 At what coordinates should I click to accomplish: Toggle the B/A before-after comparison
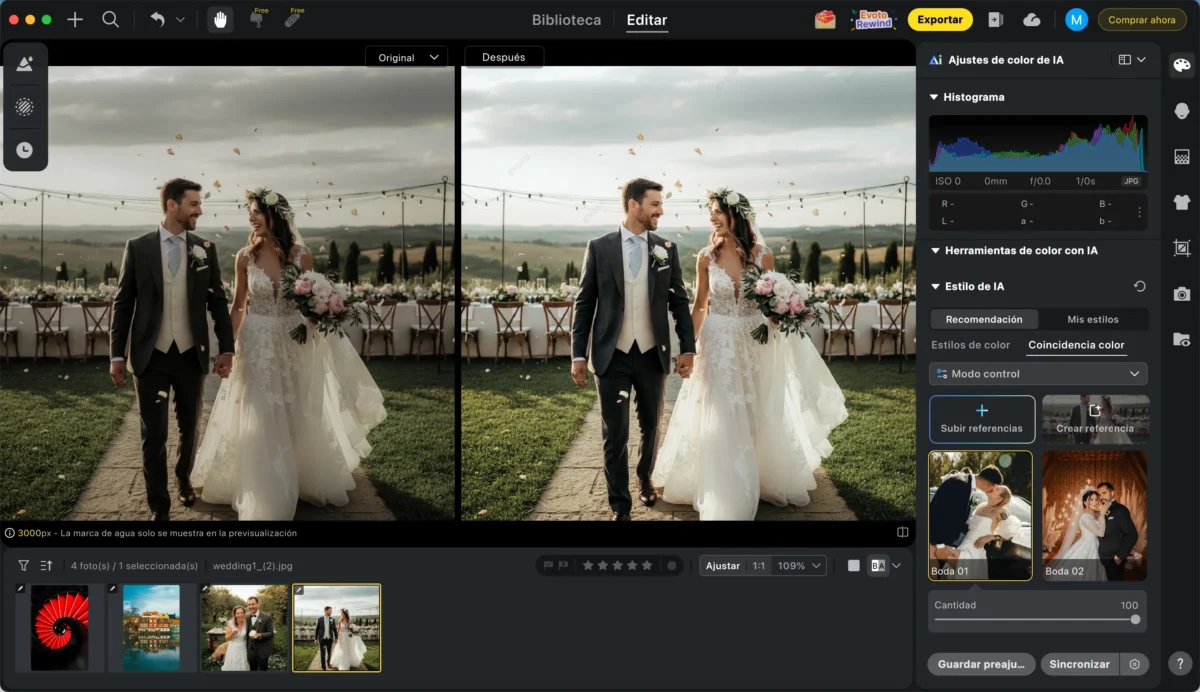pyautogui.click(x=876, y=565)
